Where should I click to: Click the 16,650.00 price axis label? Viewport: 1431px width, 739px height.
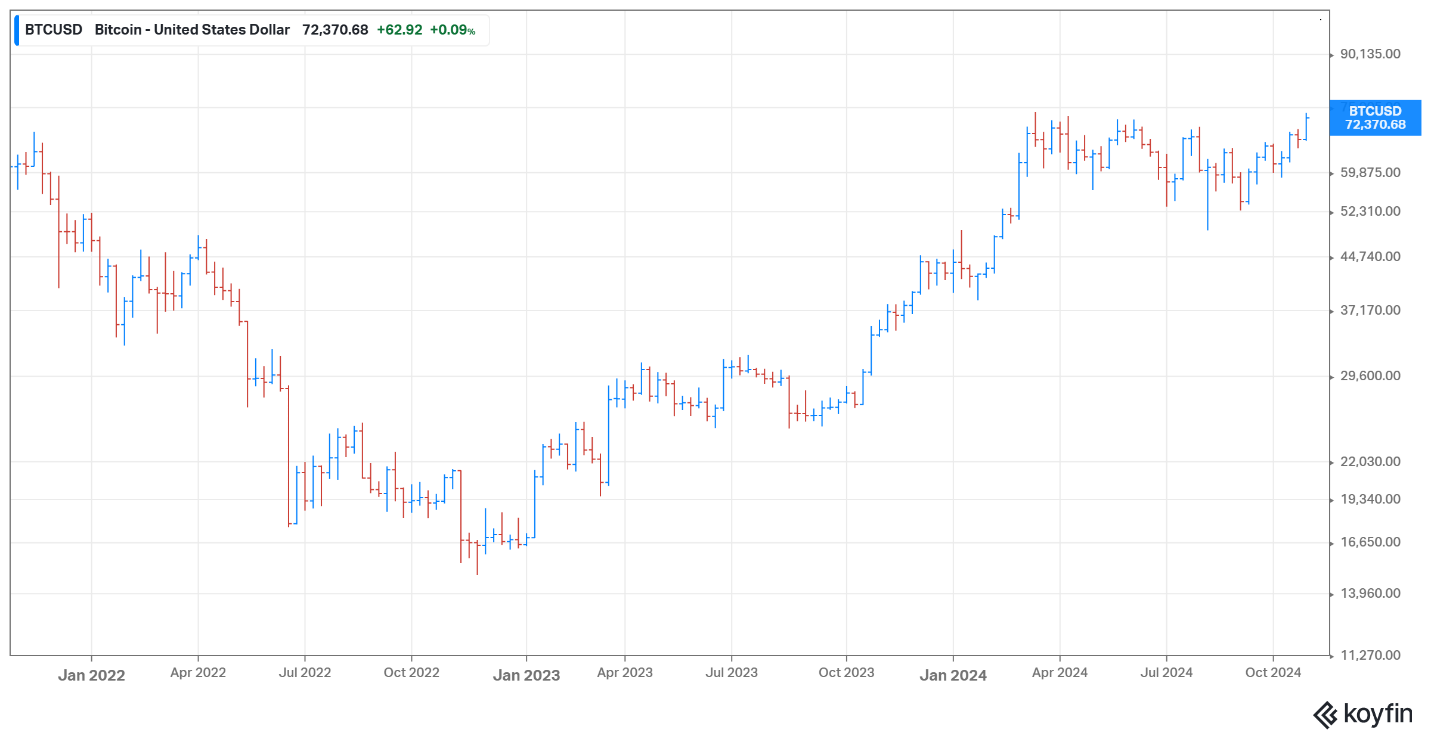click(1371, 543)
